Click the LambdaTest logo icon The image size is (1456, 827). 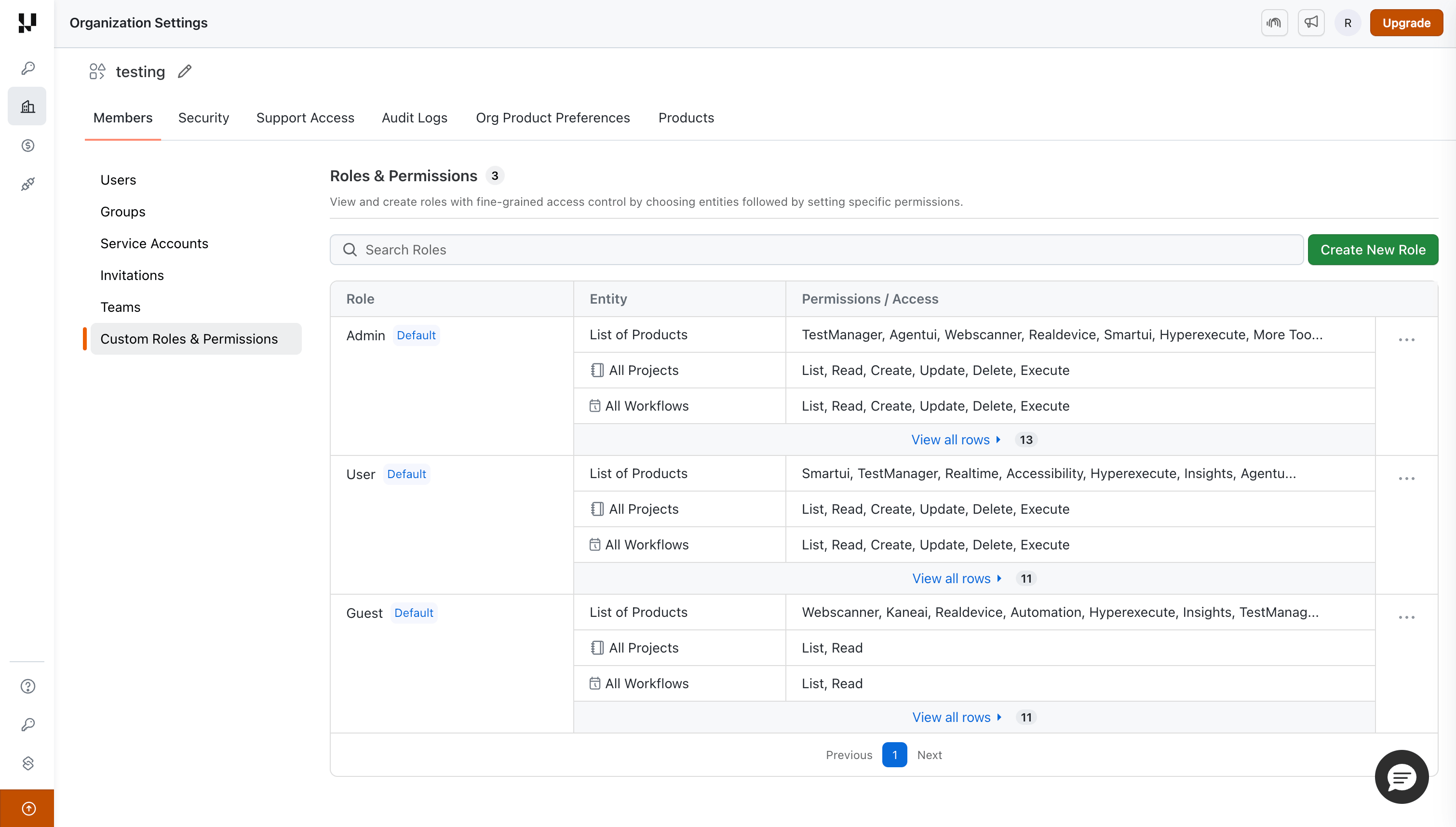pyautogui.click(x=27, y=23)
